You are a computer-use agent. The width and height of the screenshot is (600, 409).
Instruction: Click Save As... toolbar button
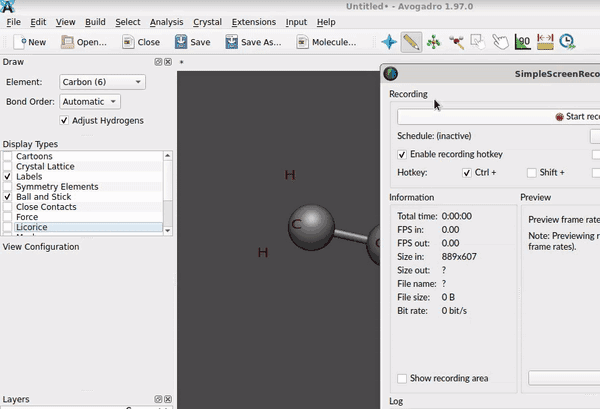[253, 42]
